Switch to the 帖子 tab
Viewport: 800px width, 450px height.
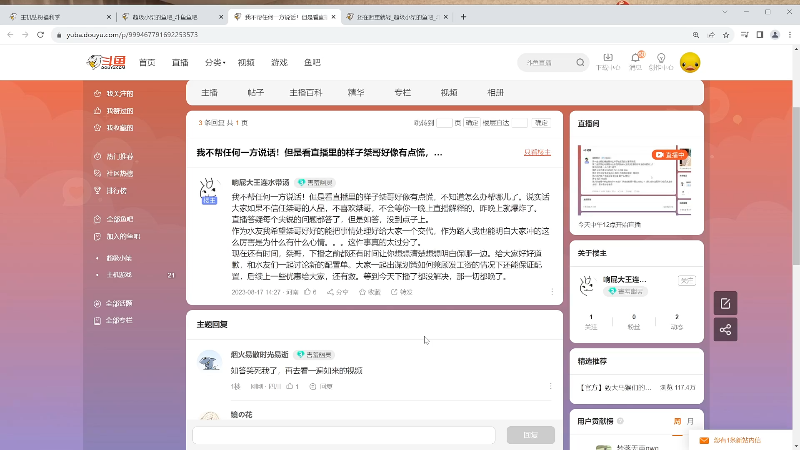click(256, 92)
